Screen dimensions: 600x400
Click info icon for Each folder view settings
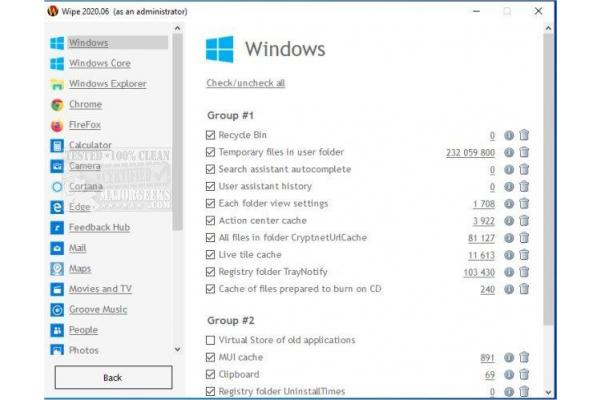tap(509, 204)
